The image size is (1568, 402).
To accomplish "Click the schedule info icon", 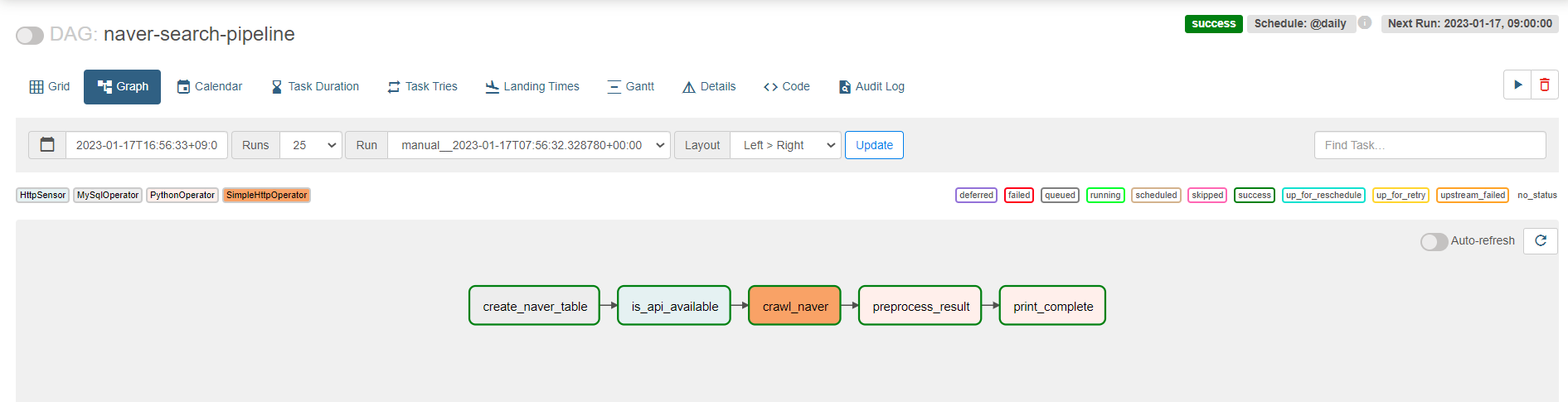I will [1365, 23].
